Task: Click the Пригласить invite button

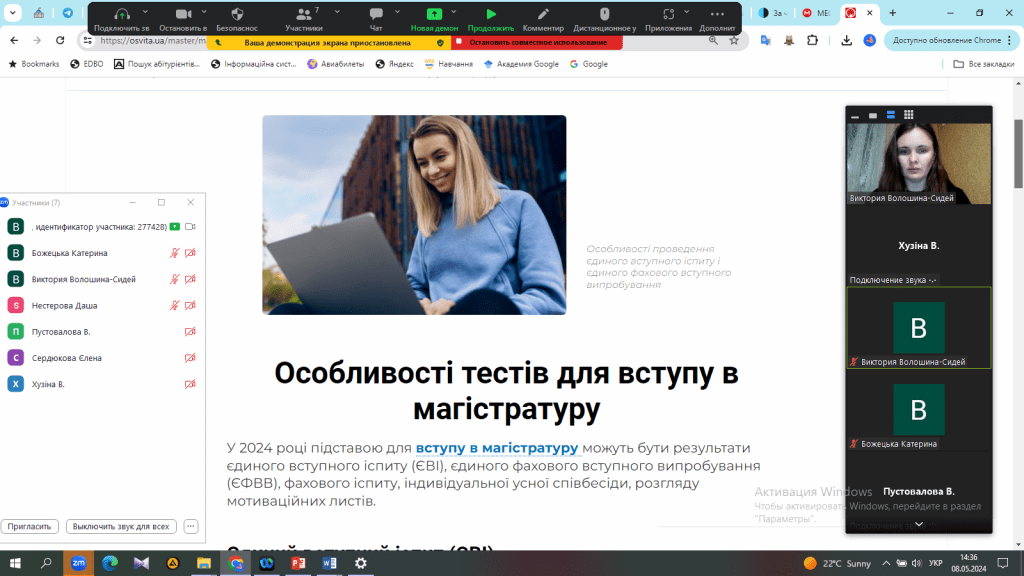Action: click(x=30, y=526)
